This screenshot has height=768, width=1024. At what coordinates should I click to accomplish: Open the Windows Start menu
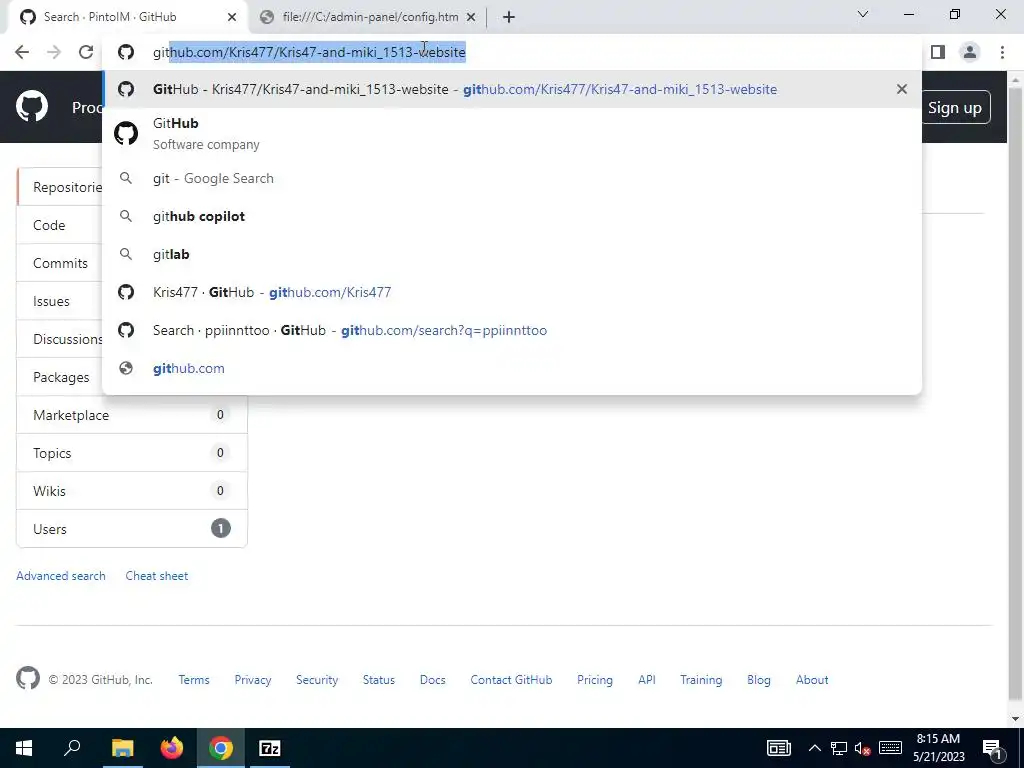coord(24,748)
